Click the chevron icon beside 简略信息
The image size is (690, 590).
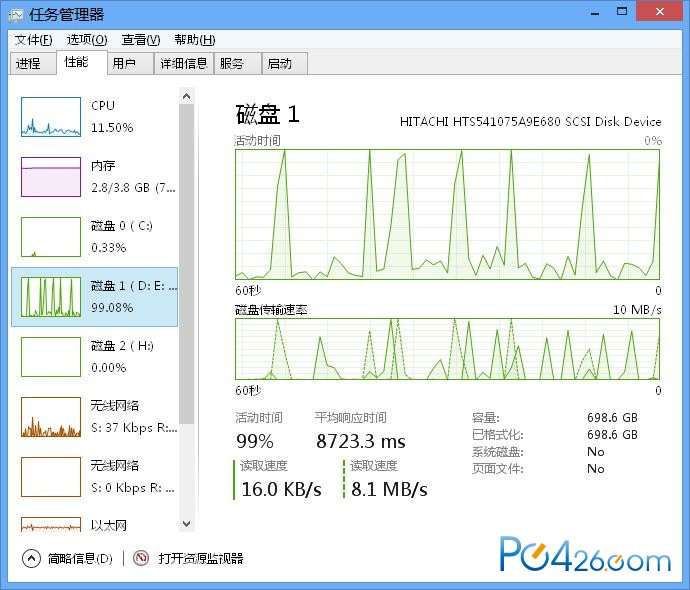tap(31, 559)
